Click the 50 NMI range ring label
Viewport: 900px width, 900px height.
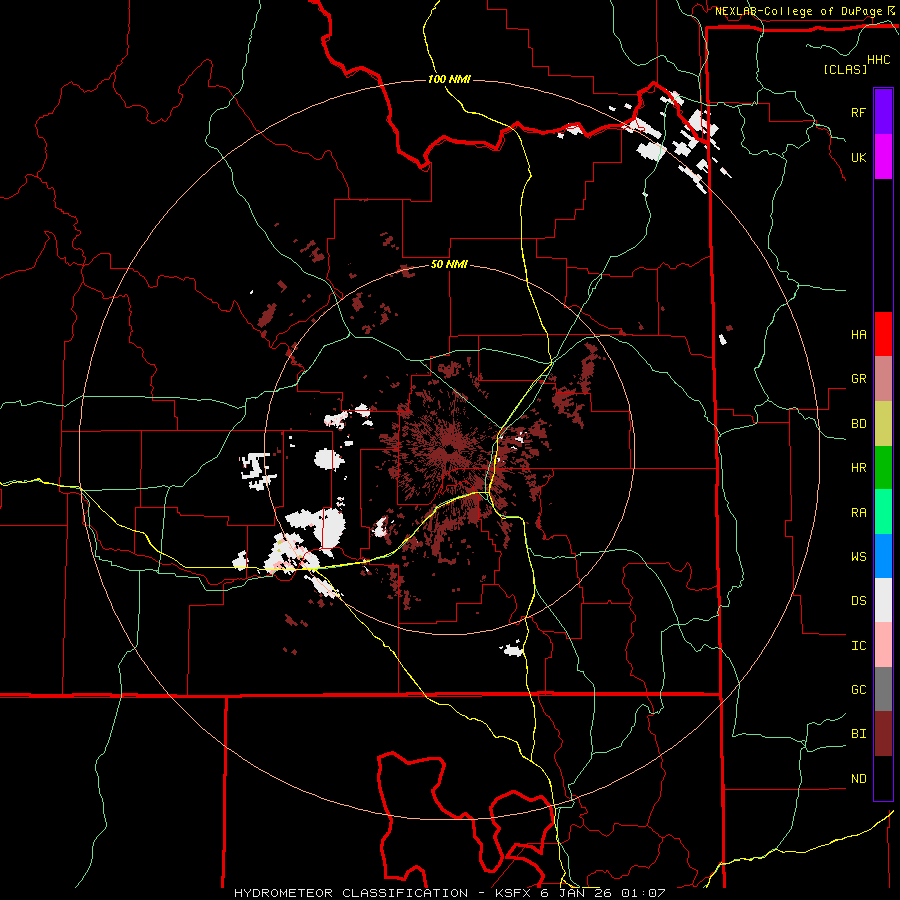pos(449,265)
